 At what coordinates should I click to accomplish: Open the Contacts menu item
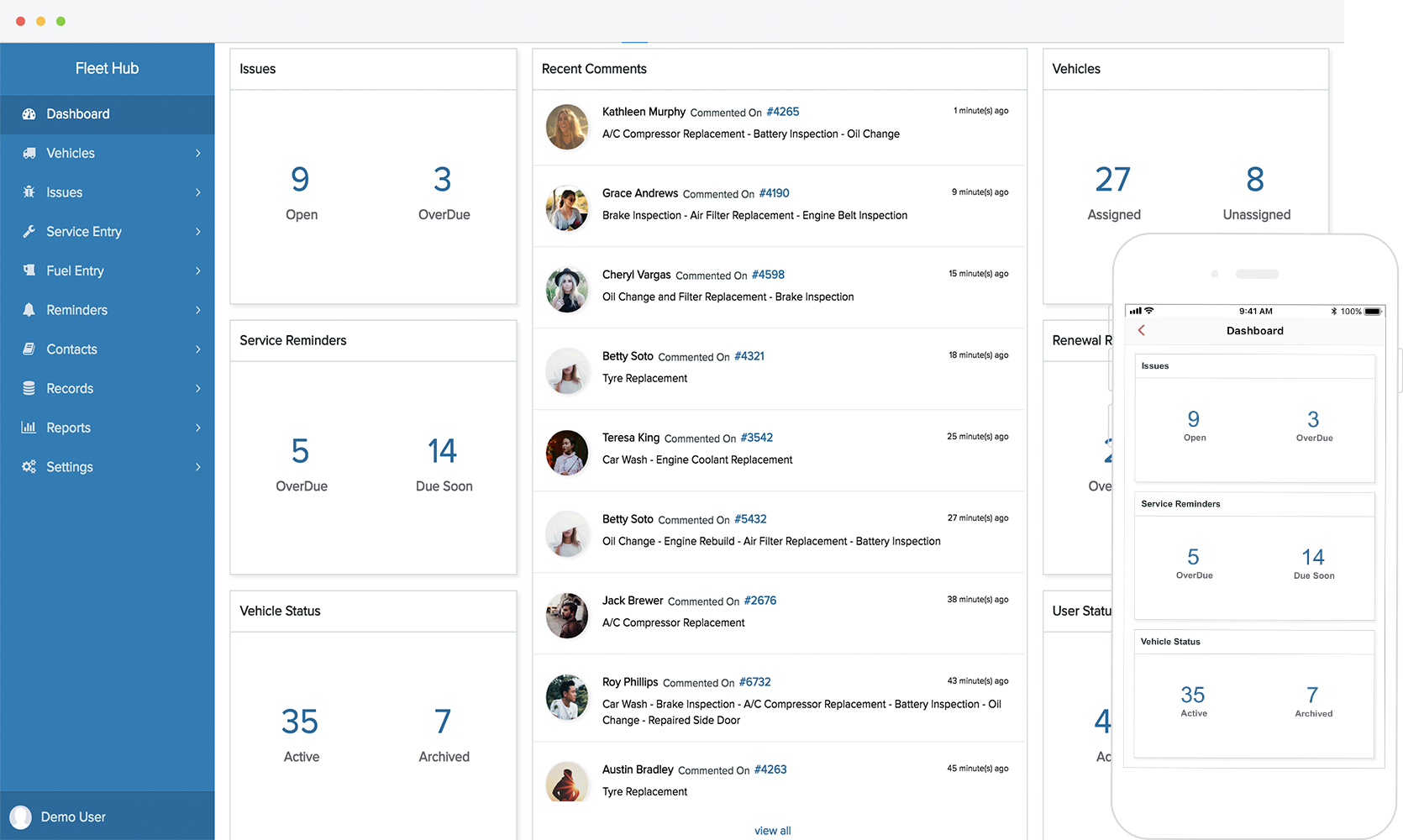[x=71, y=349]
